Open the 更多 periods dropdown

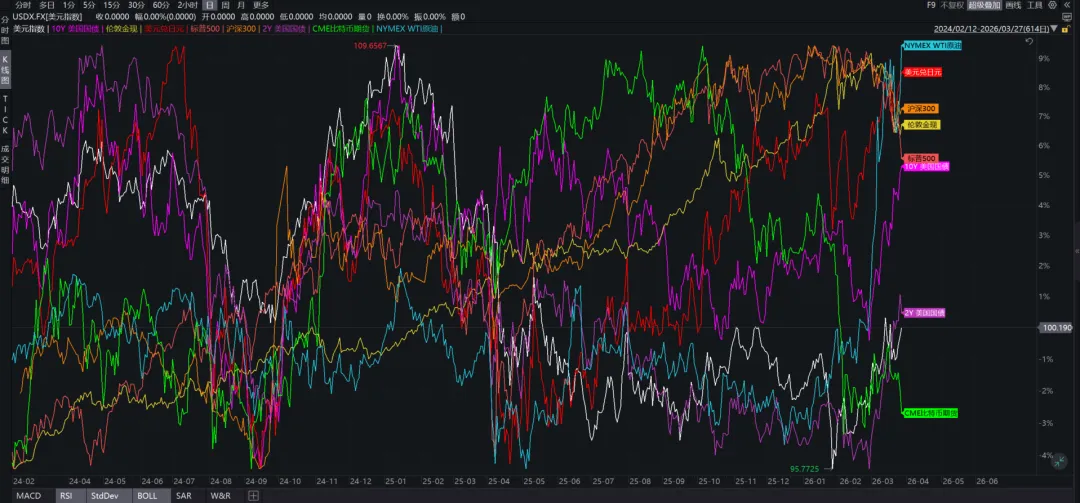[x=261, y=5]
